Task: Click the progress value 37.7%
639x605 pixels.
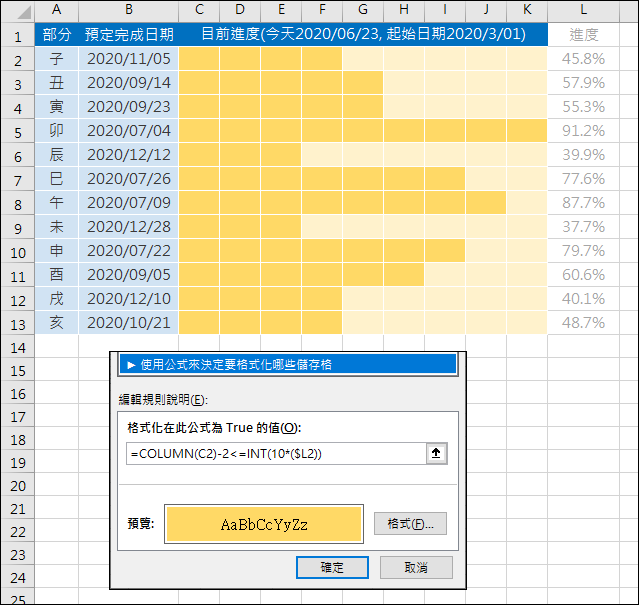Action: click(x=584, y=227)
